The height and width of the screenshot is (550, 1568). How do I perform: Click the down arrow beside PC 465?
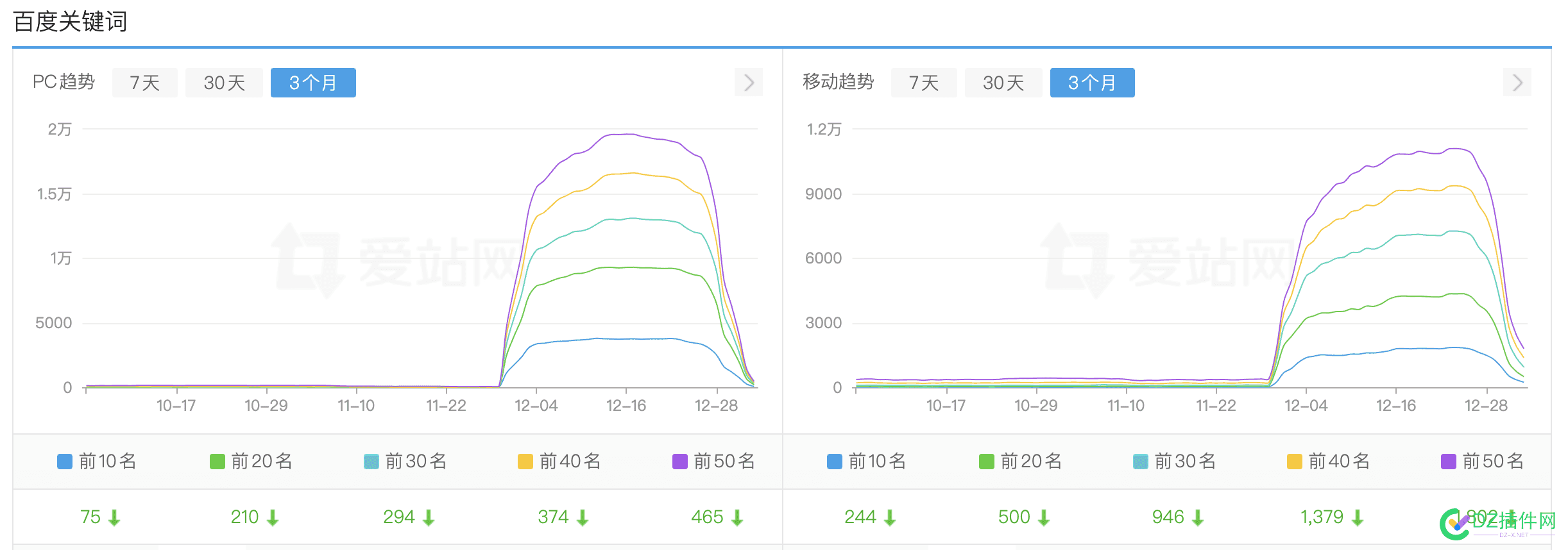tap(737, 518)
